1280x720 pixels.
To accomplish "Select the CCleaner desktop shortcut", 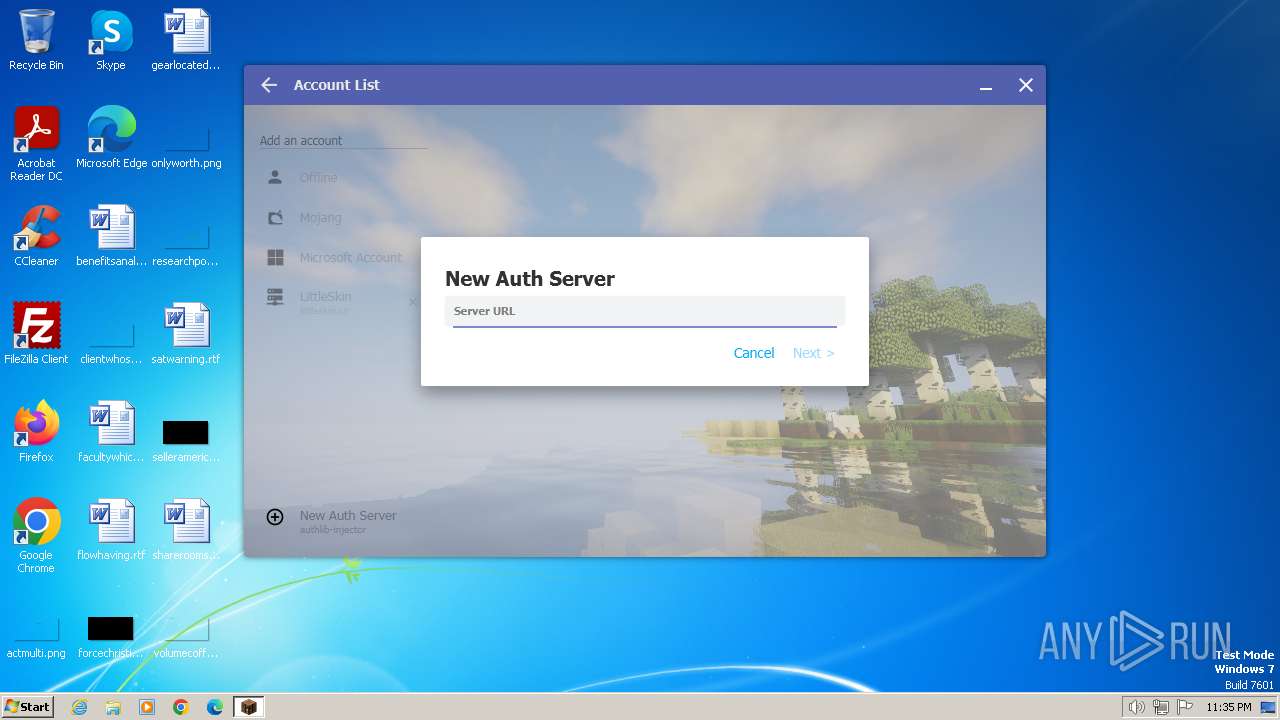I will (36, 236).
